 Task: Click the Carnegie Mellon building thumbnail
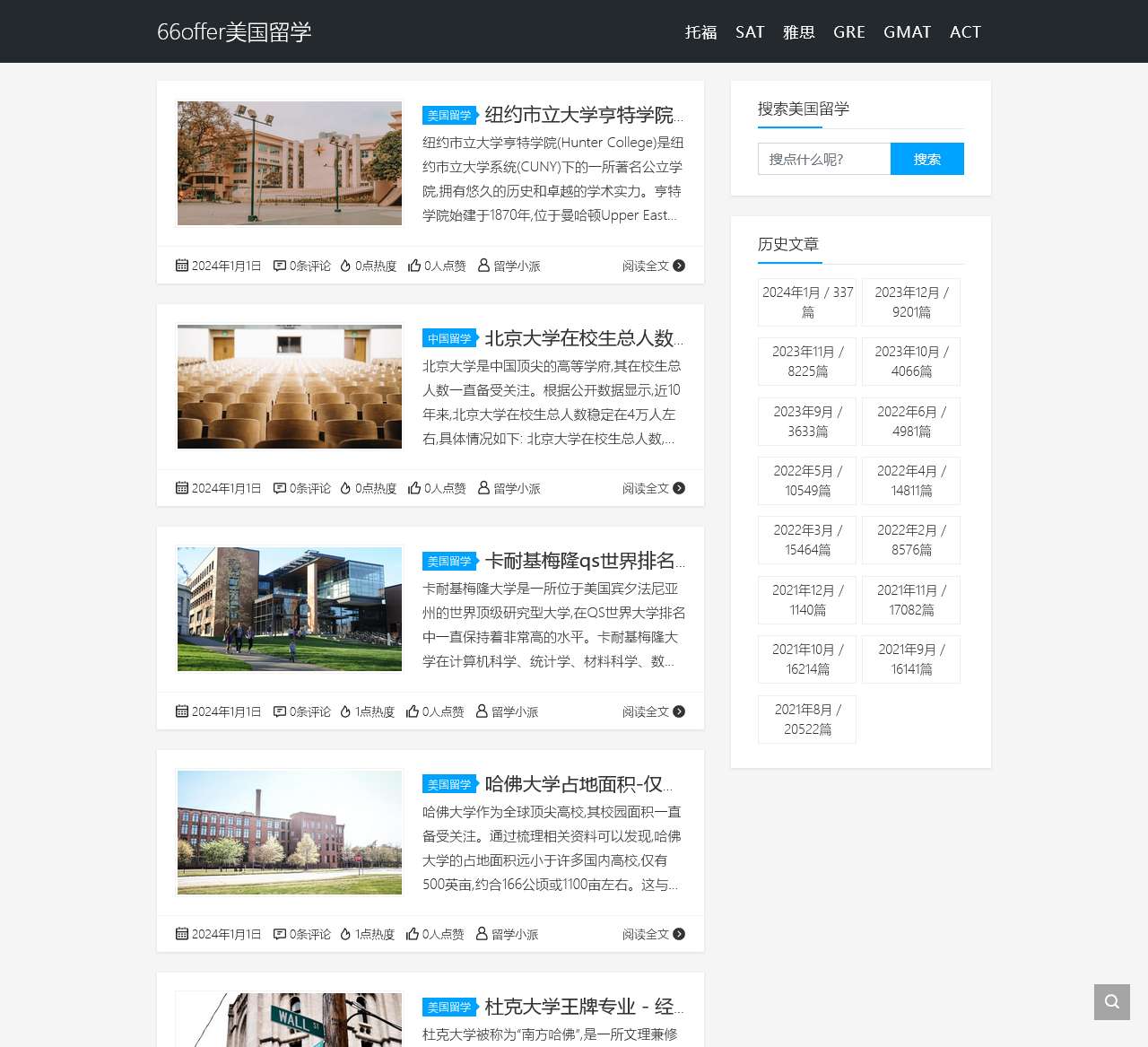pos(290,609)
